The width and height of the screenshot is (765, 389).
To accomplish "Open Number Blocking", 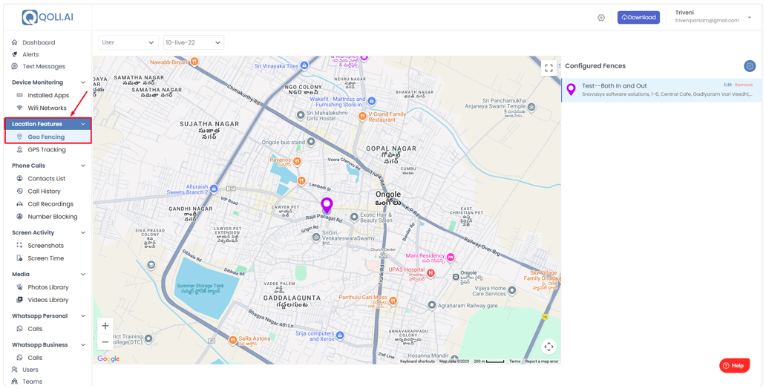I will pos(52,217).
